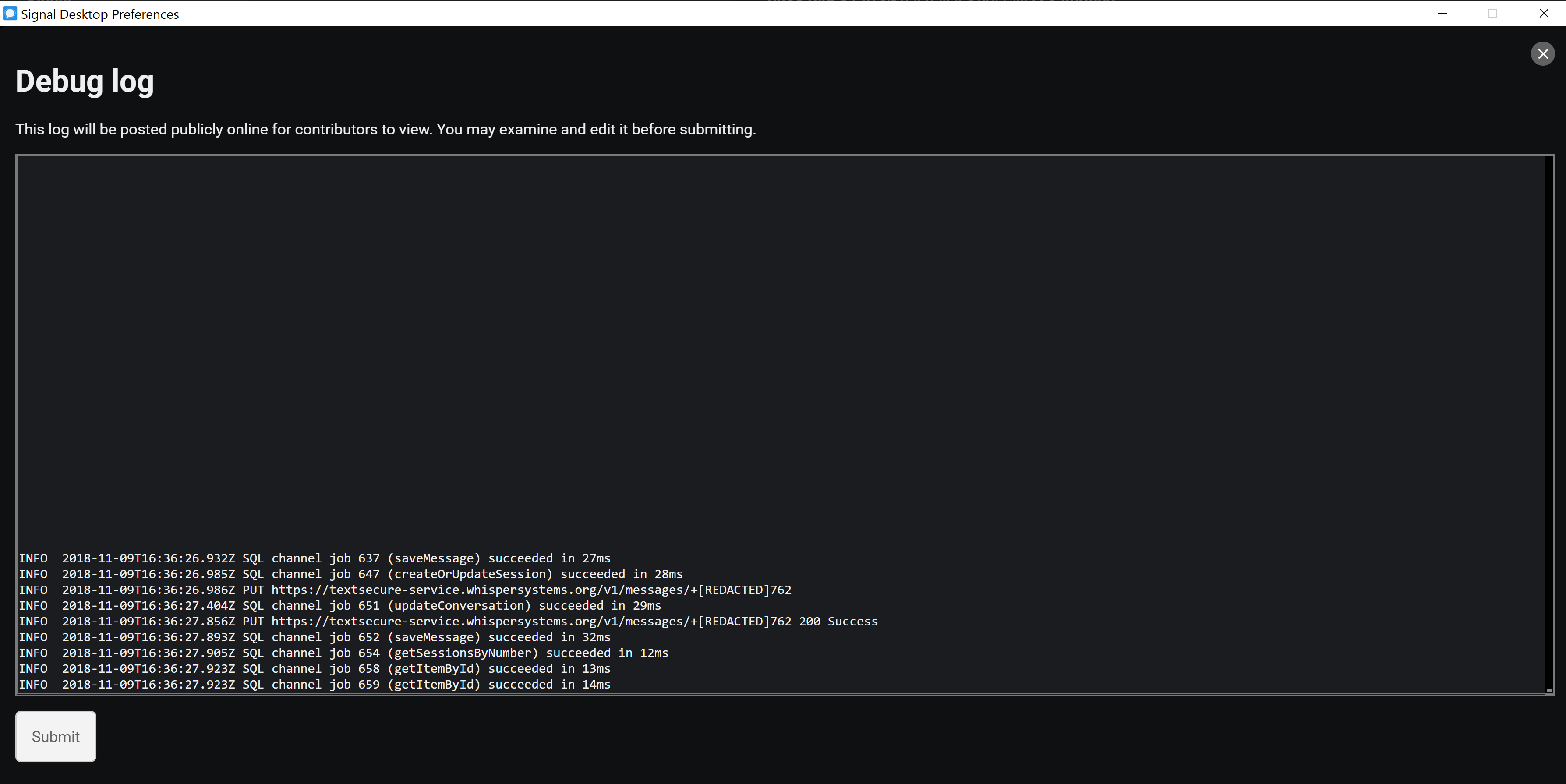The width and height of the screenshot is (1566, 784).
Task: Click the Submit button
Action: 55,736
